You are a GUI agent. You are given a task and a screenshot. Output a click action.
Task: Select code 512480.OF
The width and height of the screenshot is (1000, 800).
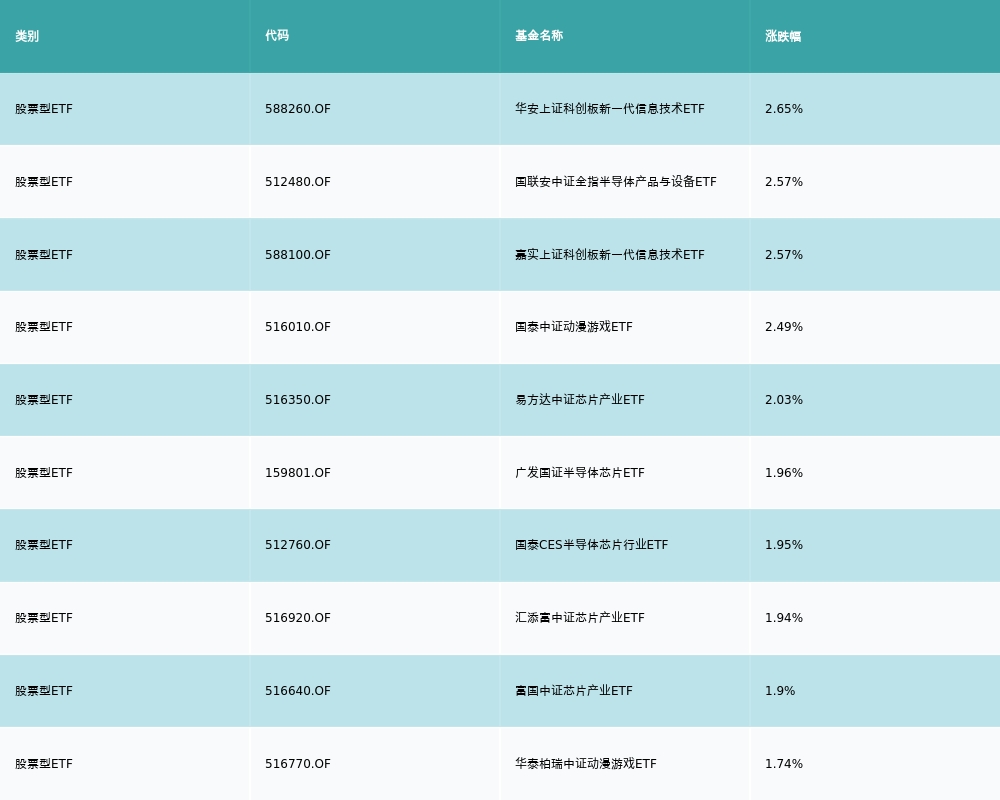[298, 182]
